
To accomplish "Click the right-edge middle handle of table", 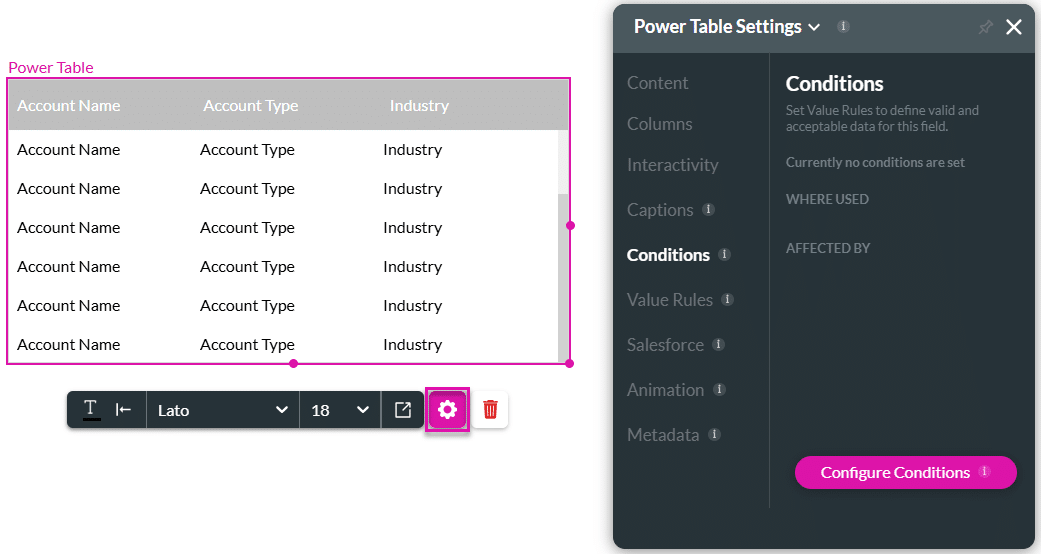I will pos(570,226).
